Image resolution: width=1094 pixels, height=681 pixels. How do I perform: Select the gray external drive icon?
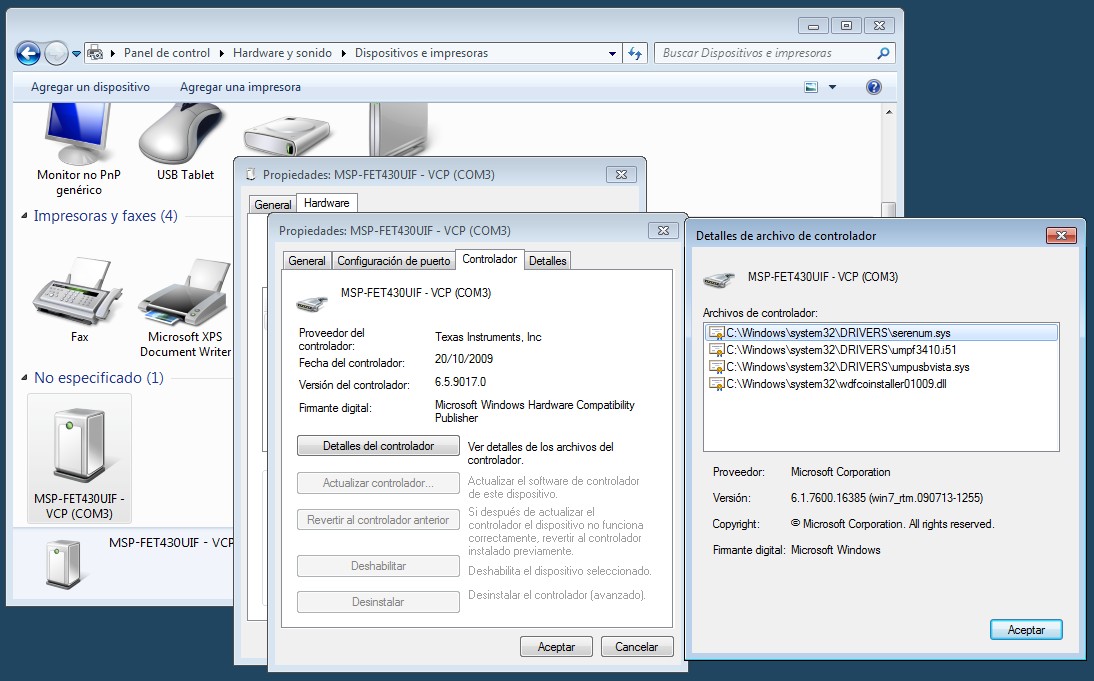coord(398,130)
